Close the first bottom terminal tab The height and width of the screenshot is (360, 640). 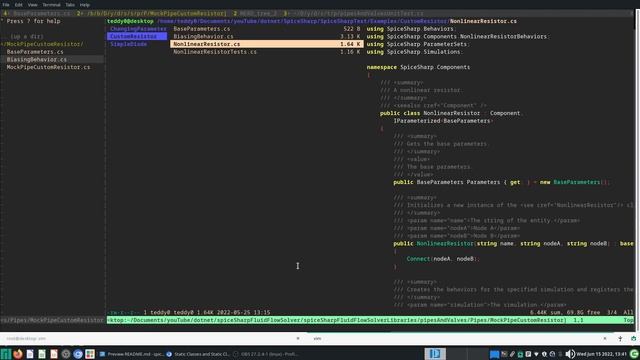tap(298, 339)
